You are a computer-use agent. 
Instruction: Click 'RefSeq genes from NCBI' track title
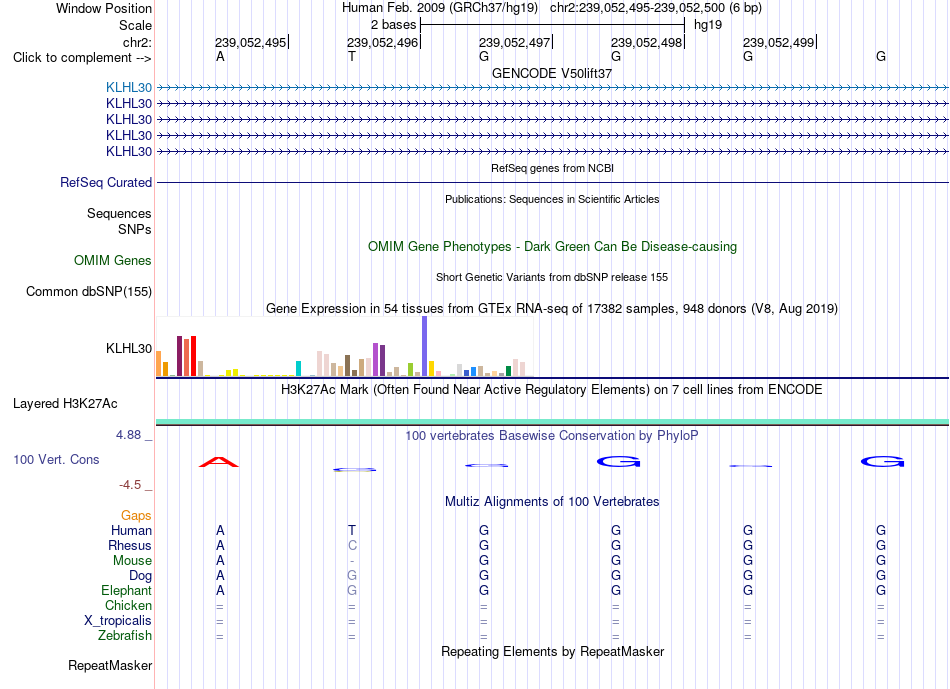(x=552, y=168)
